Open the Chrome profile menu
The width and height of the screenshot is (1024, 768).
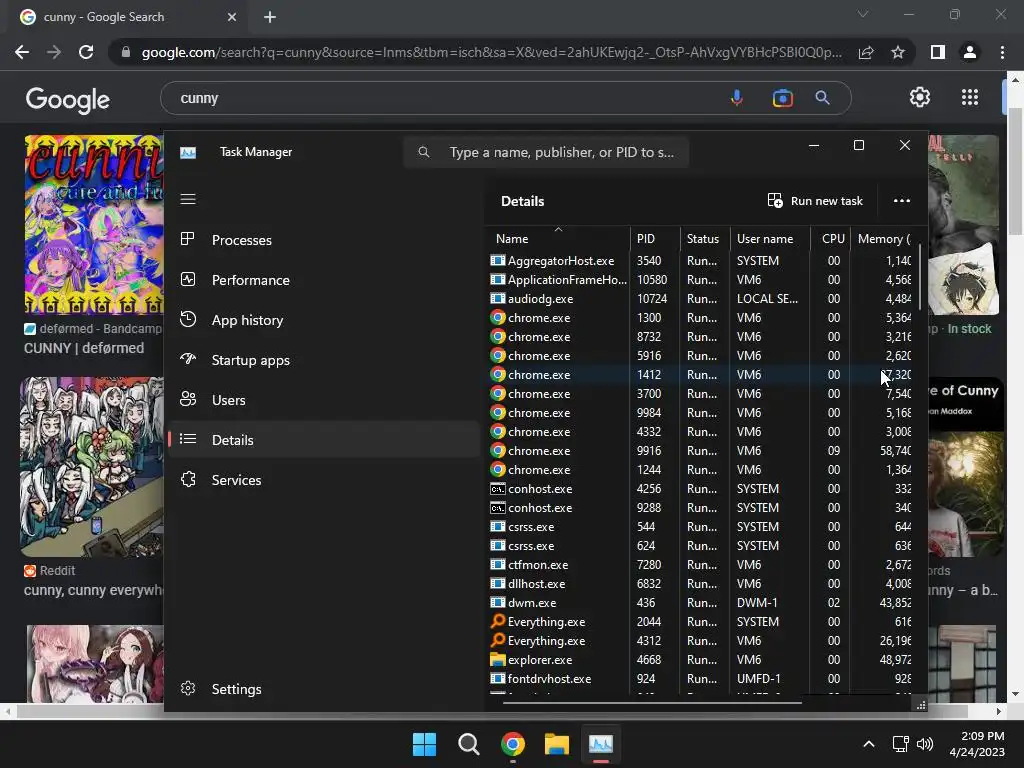point(970,52)
